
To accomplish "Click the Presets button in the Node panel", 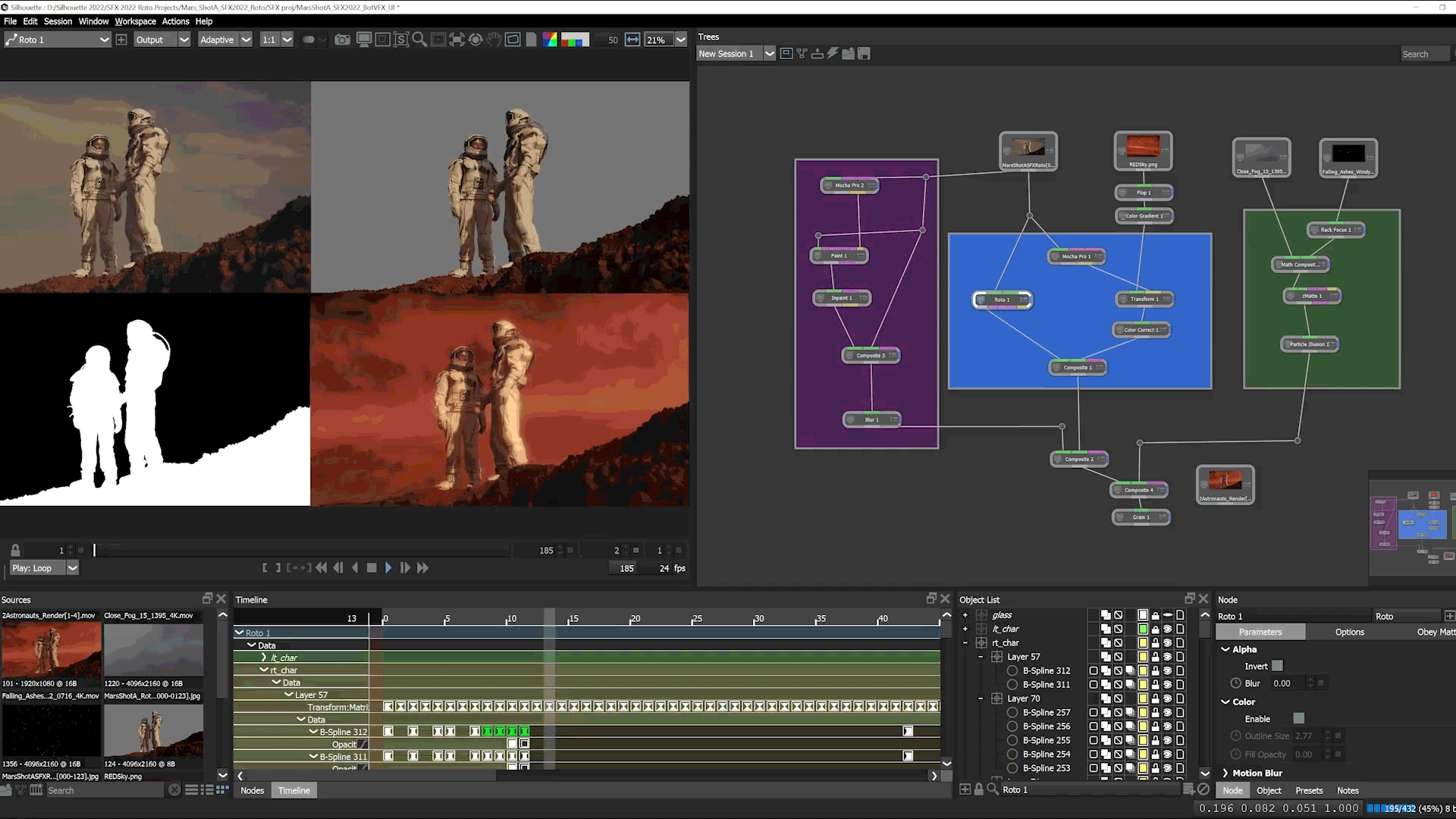I will (1309, 790).
